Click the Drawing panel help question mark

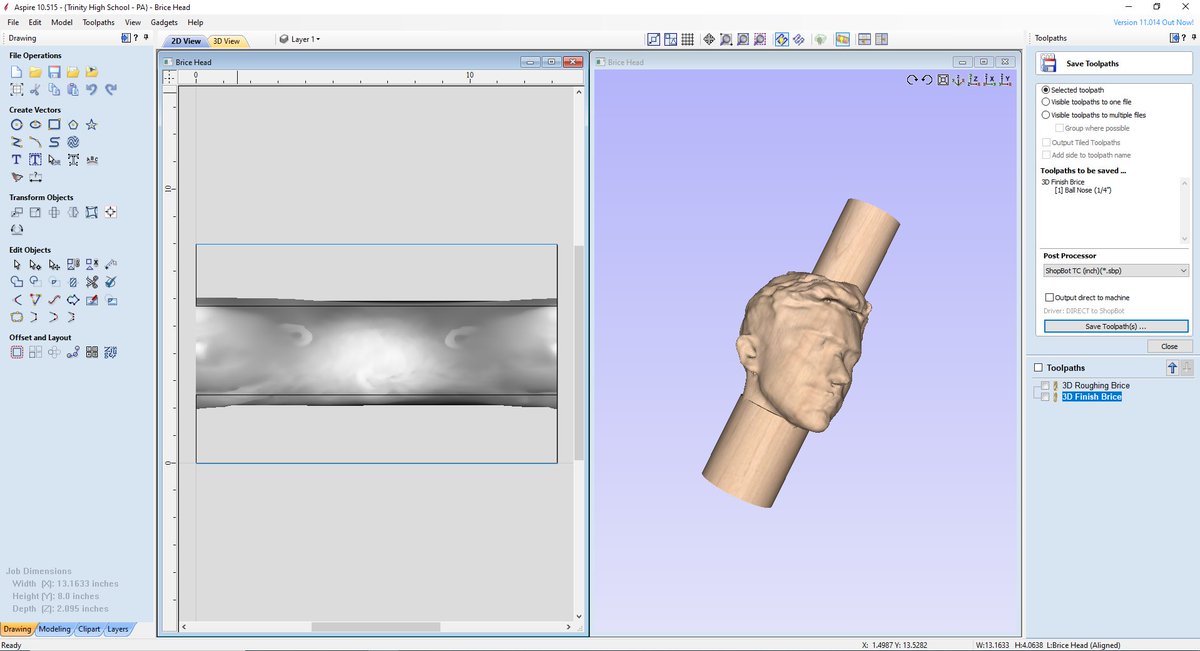coord(137,38)
